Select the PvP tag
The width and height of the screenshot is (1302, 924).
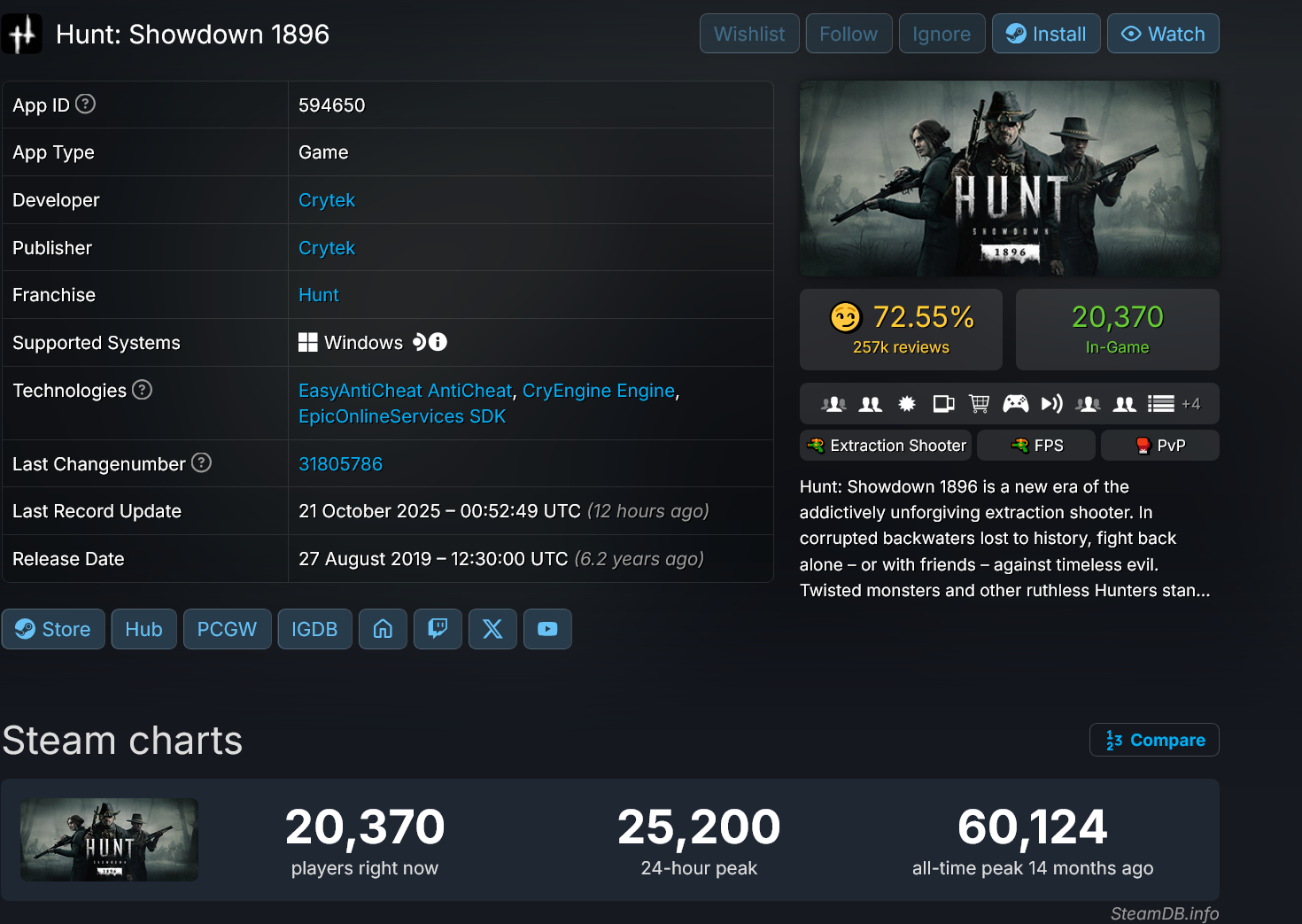click(x=1160, y=446)
